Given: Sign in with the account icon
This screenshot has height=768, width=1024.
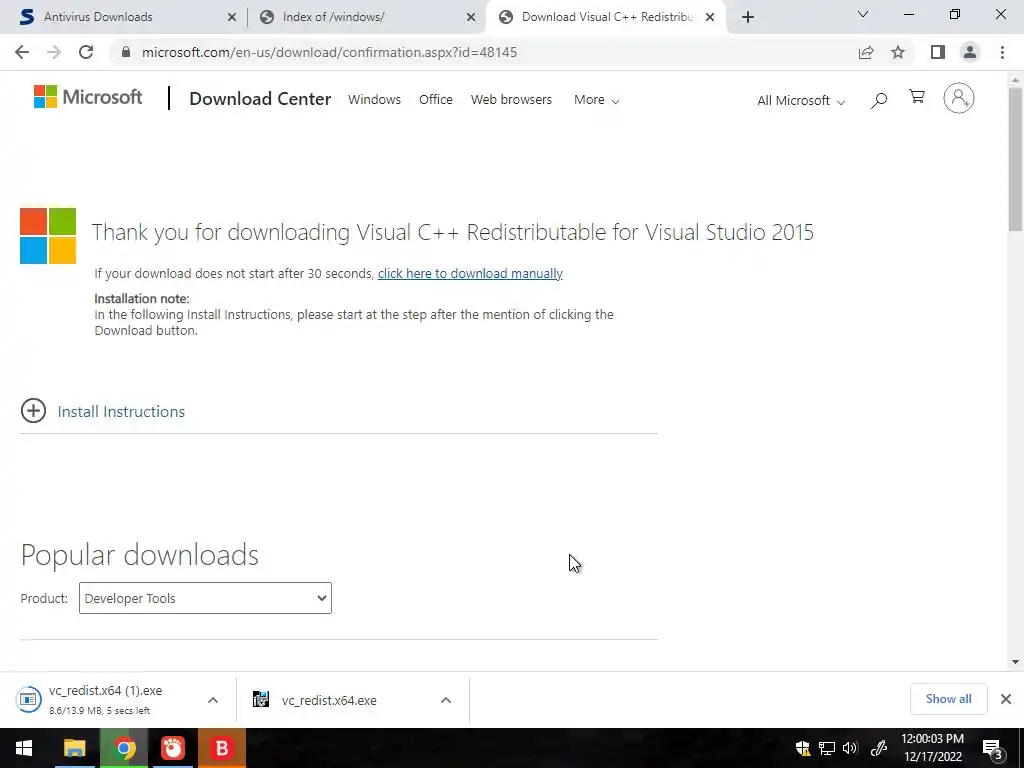Looking at the screenshot, I should (x=959, y=98).
